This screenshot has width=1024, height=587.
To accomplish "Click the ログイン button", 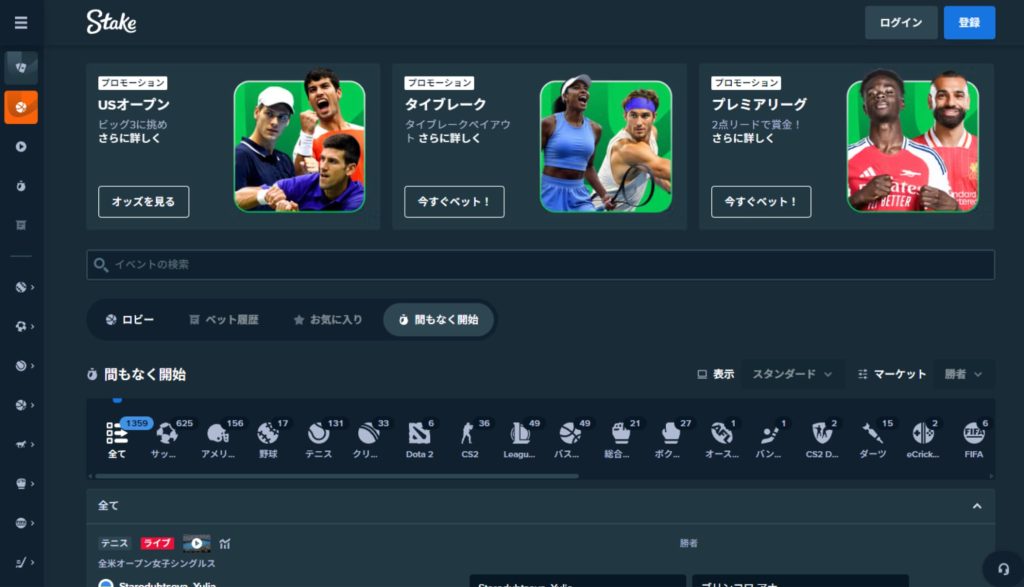I will (x=901, y=23).
